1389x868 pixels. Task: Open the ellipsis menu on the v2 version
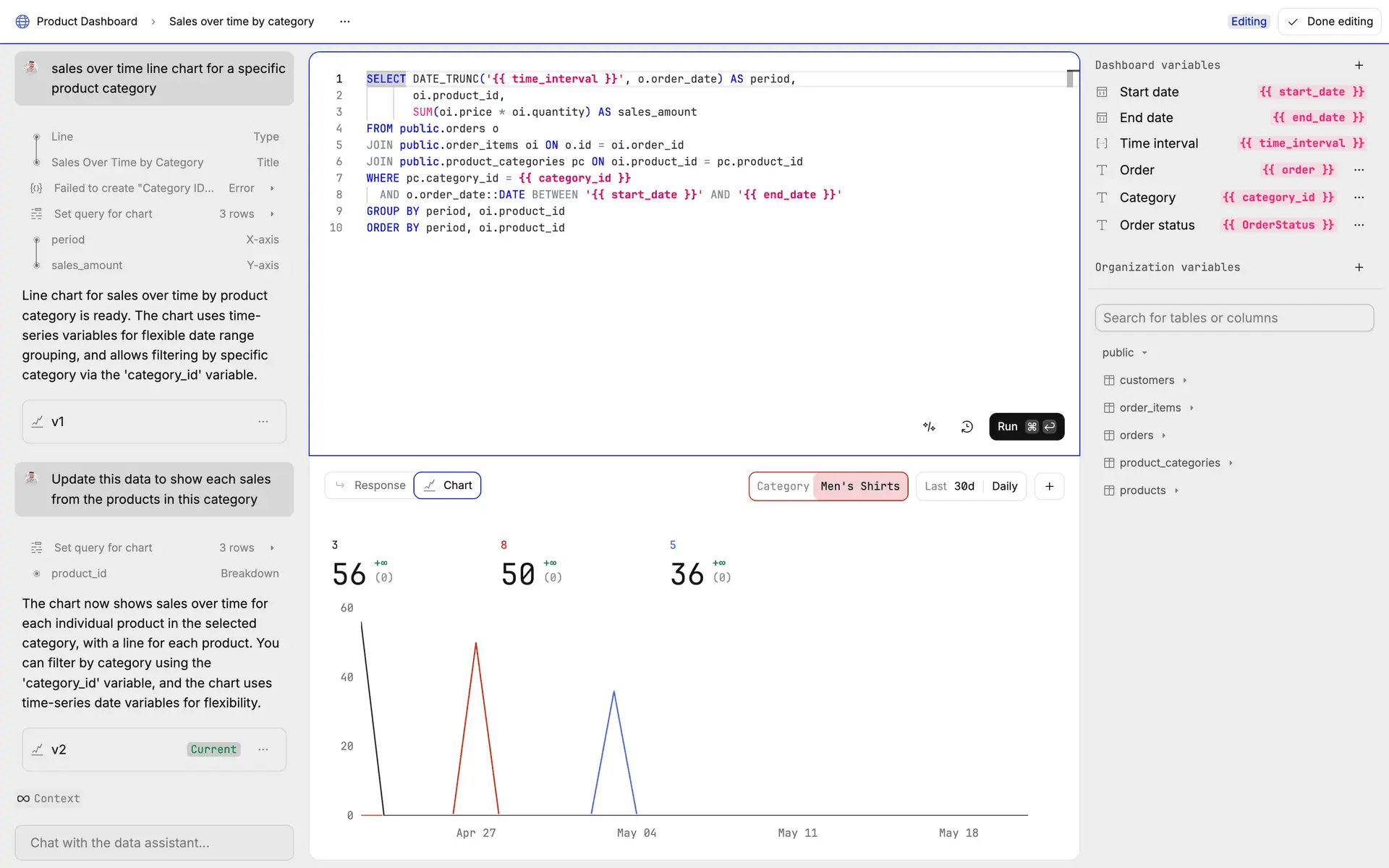pos(263,749)
